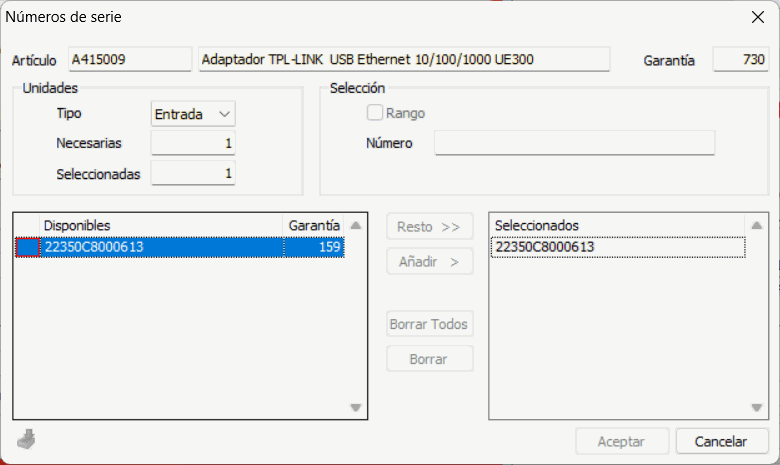780x465 pixels.
Task: Click the article description field
Action: (404, 60)
